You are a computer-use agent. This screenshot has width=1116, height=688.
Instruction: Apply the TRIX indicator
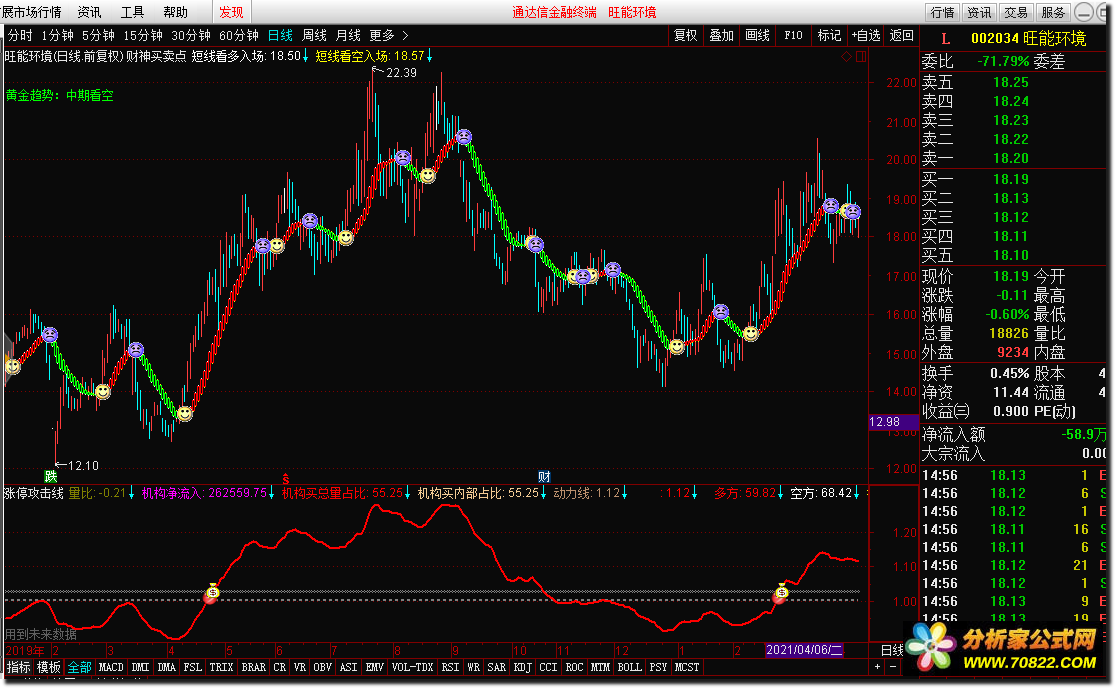click(x=221, y=667)
